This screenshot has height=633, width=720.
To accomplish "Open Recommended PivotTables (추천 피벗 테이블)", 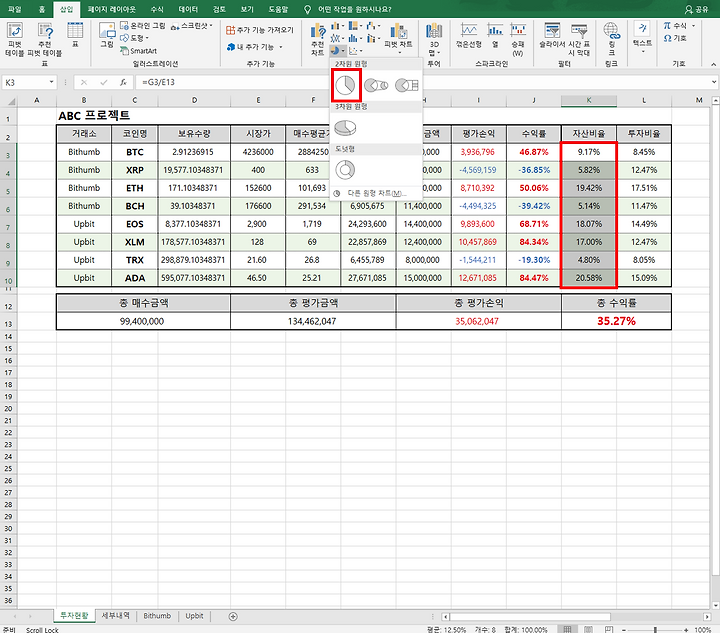I will pos(45,39).
